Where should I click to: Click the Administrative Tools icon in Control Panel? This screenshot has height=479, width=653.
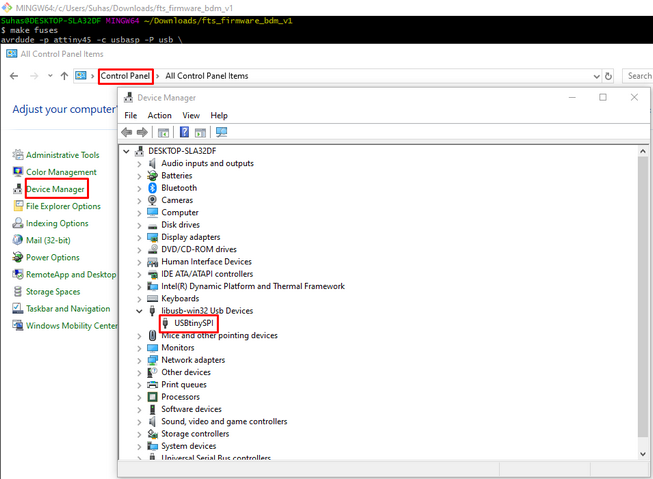tap(17, 155)
